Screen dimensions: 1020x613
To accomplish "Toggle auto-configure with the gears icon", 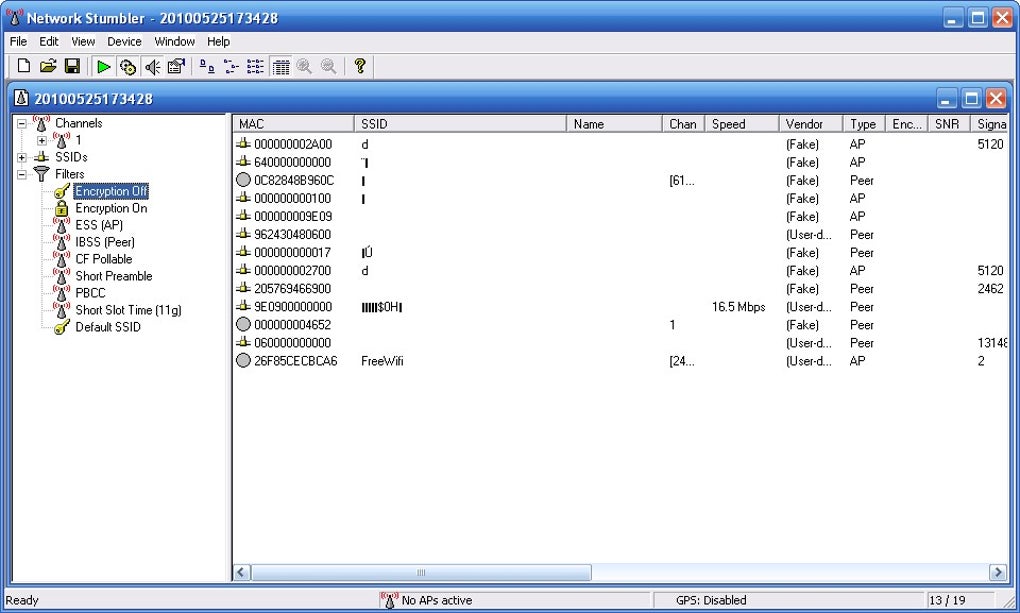I will [128, 66].
